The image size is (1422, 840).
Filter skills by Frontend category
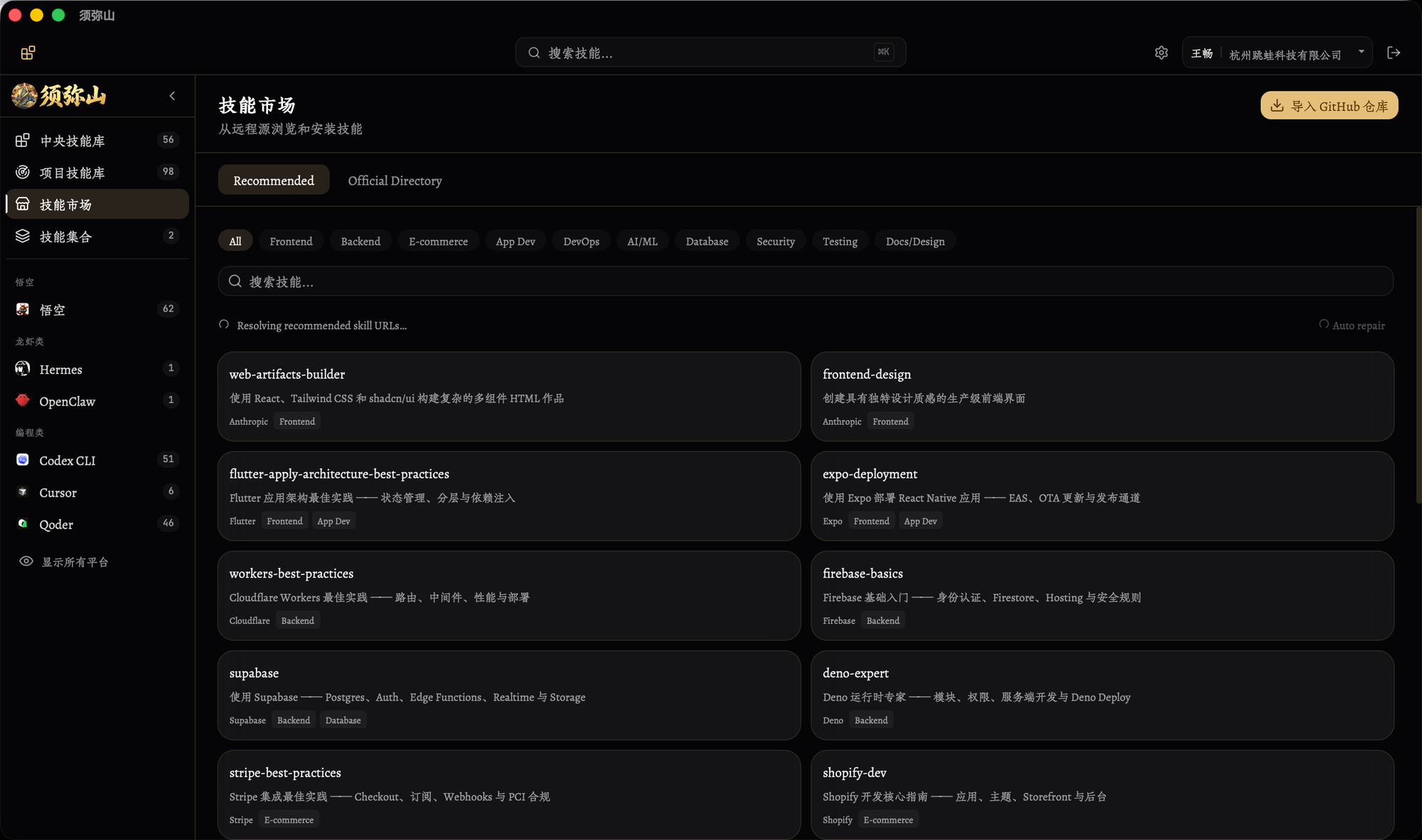point(291,241)
